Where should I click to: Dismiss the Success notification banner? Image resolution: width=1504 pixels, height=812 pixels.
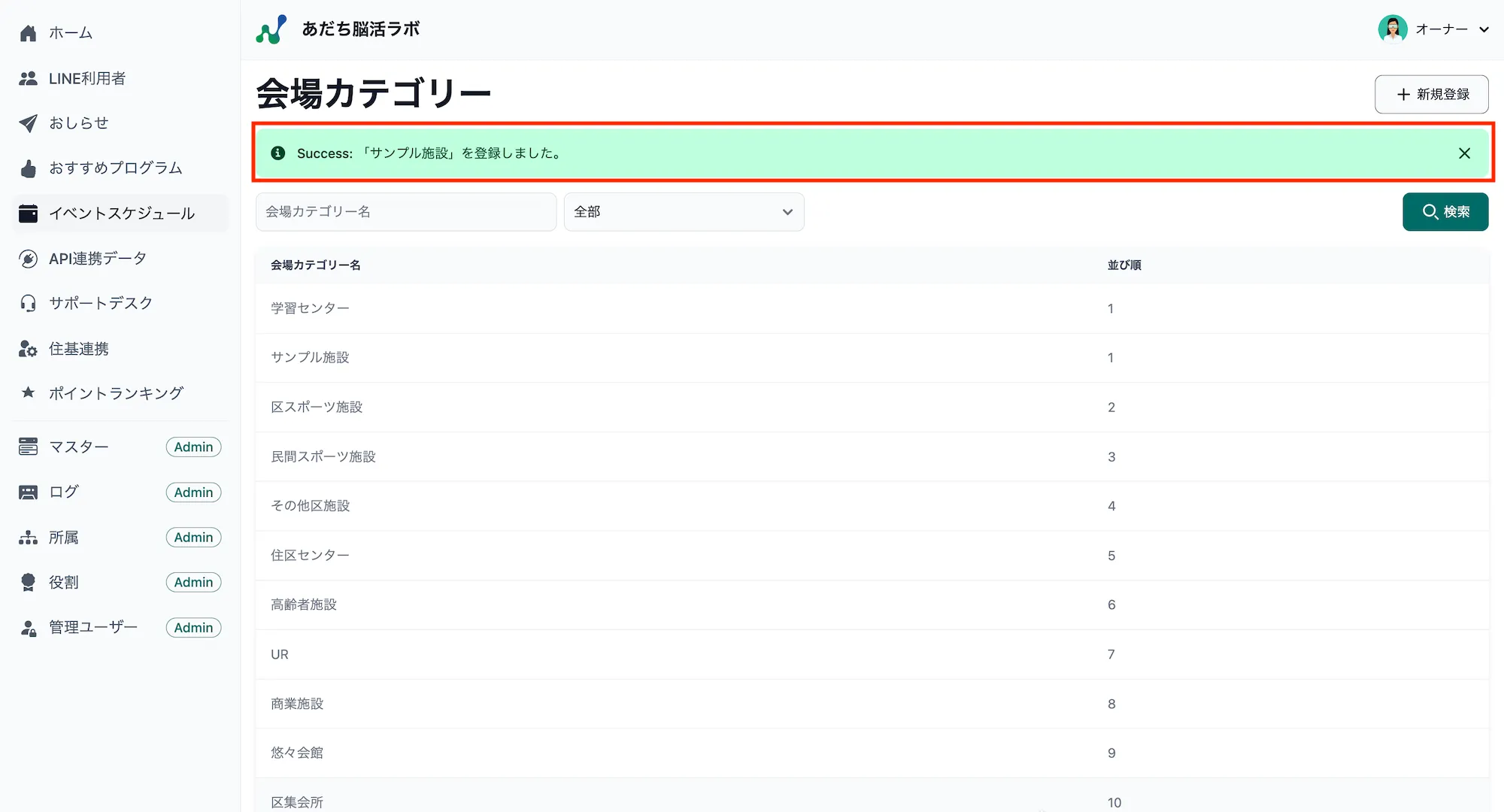coord(1463,153)
